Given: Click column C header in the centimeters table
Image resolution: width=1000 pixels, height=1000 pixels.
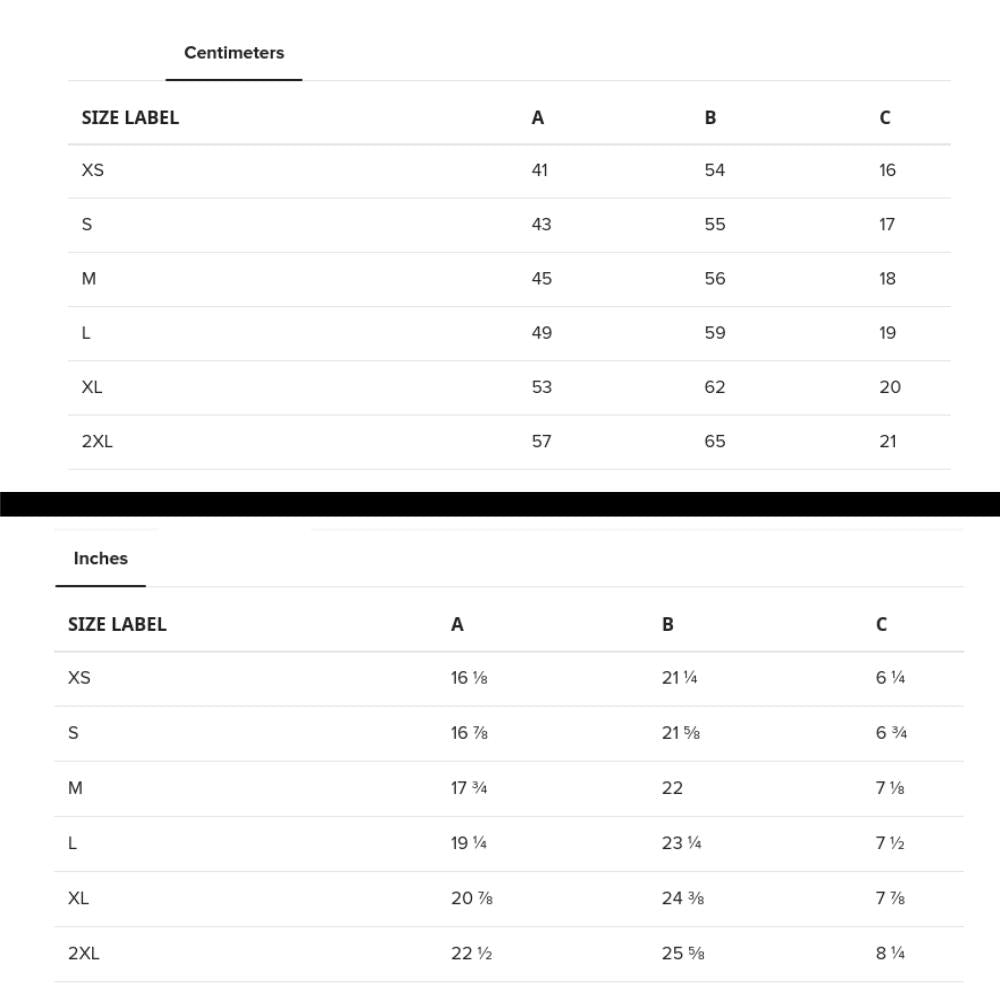Looking at the screenshot, I should click(x=885, y=118).
